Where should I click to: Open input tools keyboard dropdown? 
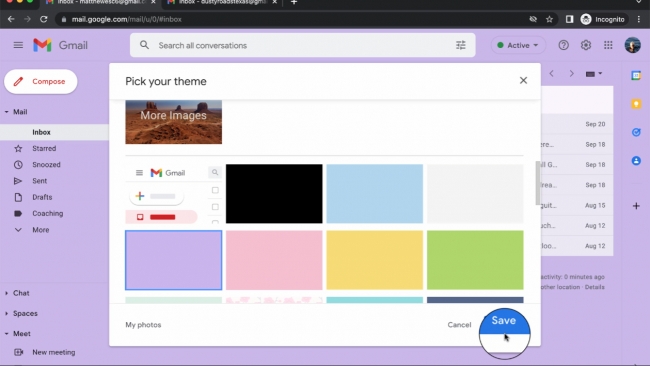pos(594,74)
